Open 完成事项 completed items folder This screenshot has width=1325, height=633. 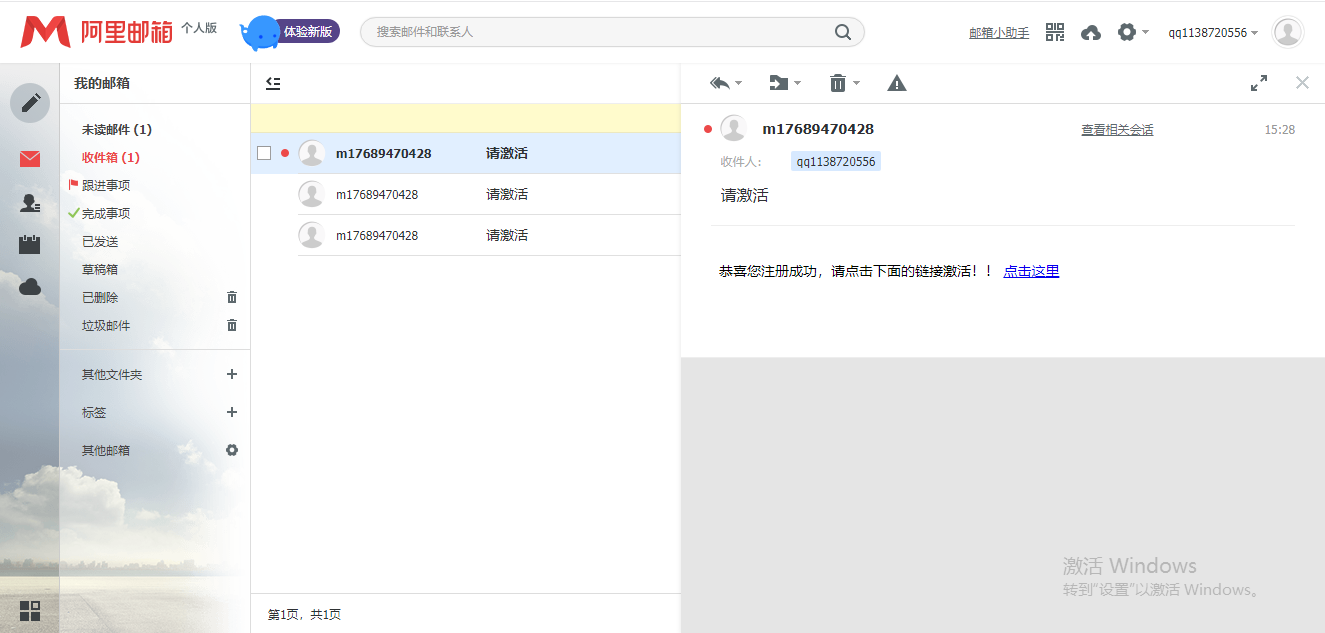click(106, 214)
